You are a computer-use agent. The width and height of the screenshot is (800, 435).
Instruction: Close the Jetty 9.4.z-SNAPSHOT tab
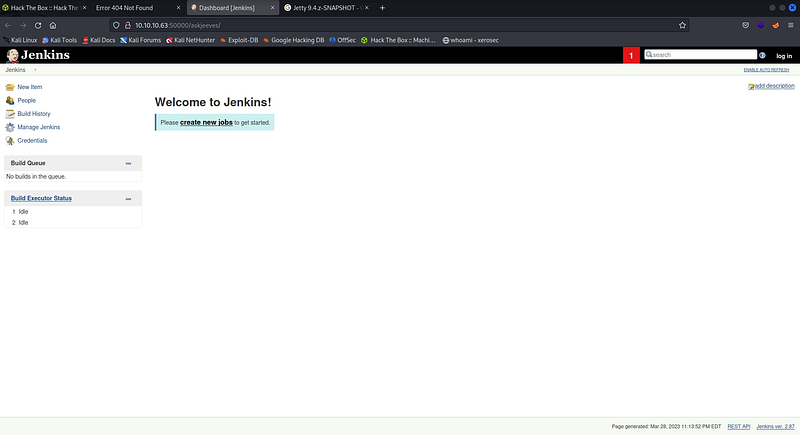coord(367,8)
